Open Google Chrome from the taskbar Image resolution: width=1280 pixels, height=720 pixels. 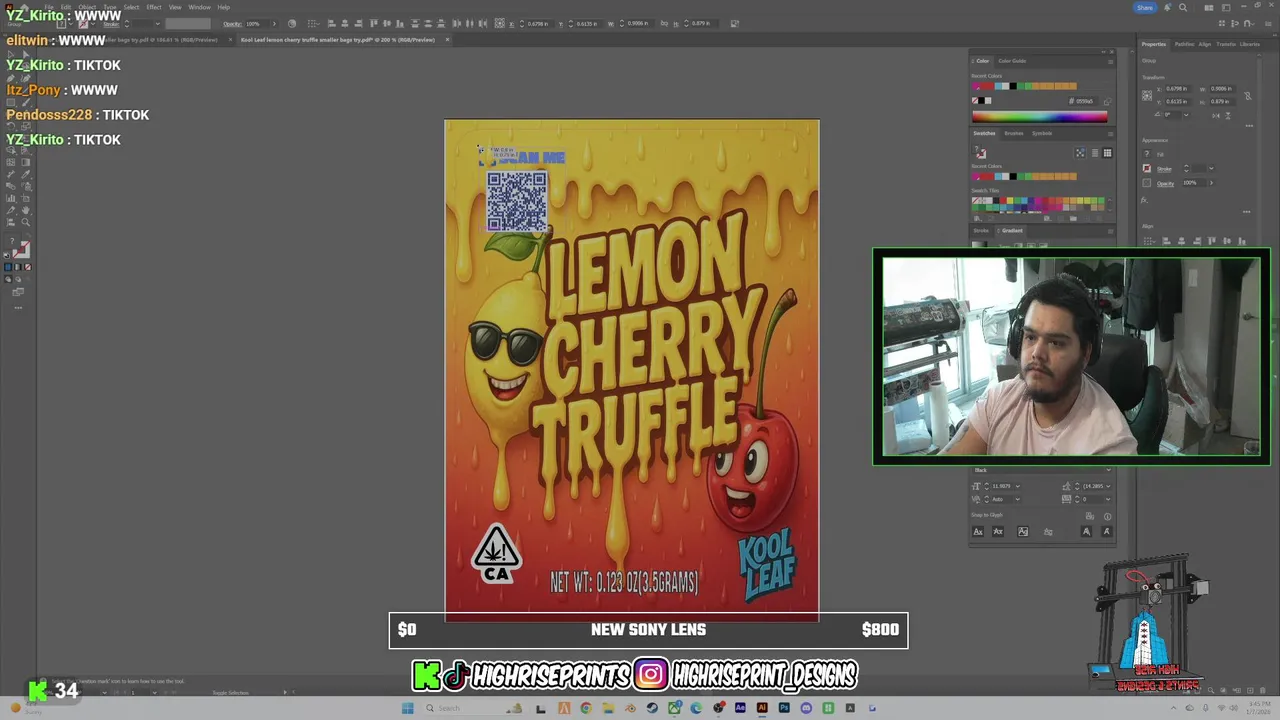(586, 708)
